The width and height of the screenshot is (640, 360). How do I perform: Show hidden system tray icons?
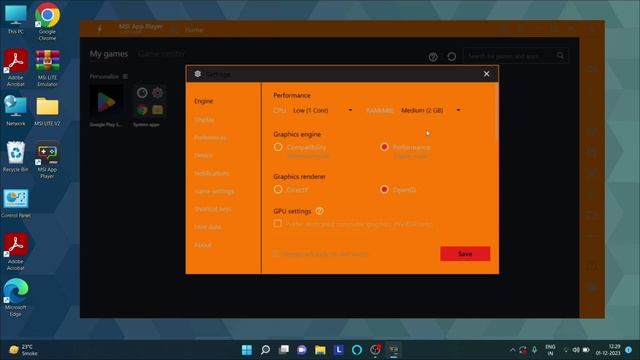point(513,350)
